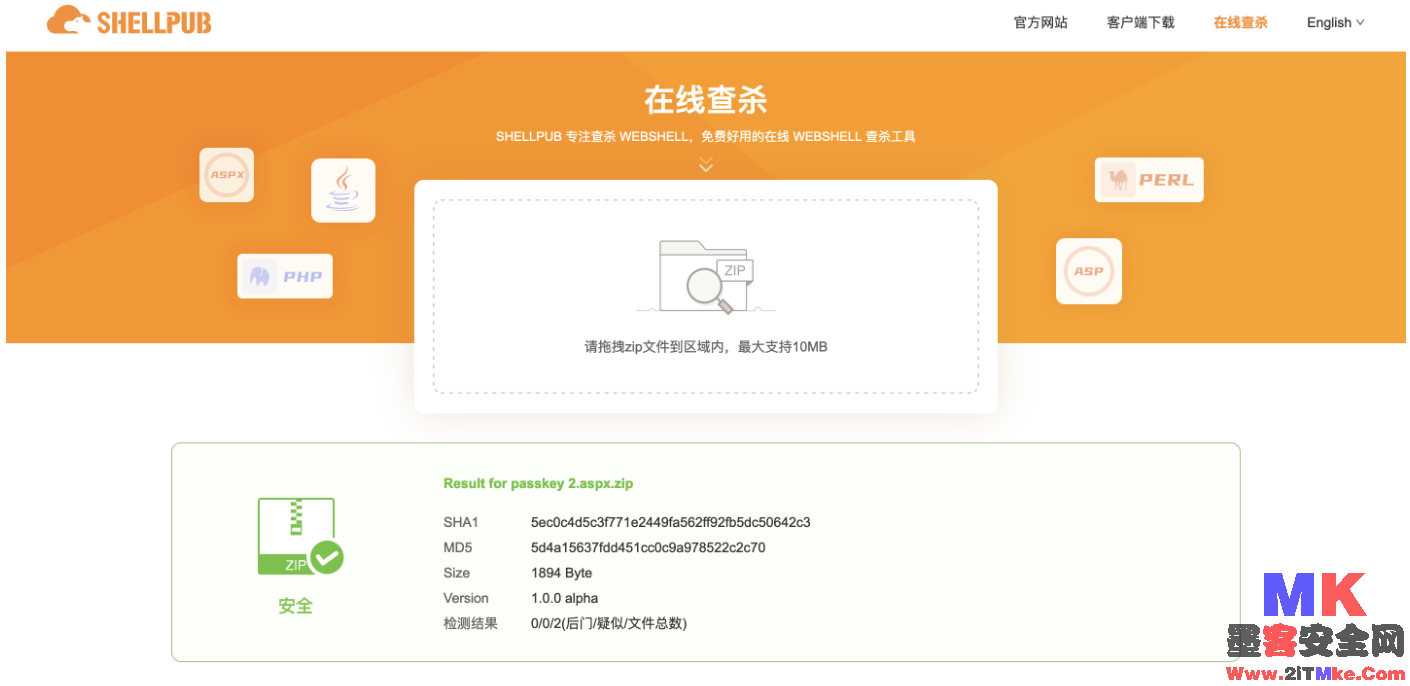Click the 在线查杀 banner heading

pyautogui.click(x=706, y=100)
